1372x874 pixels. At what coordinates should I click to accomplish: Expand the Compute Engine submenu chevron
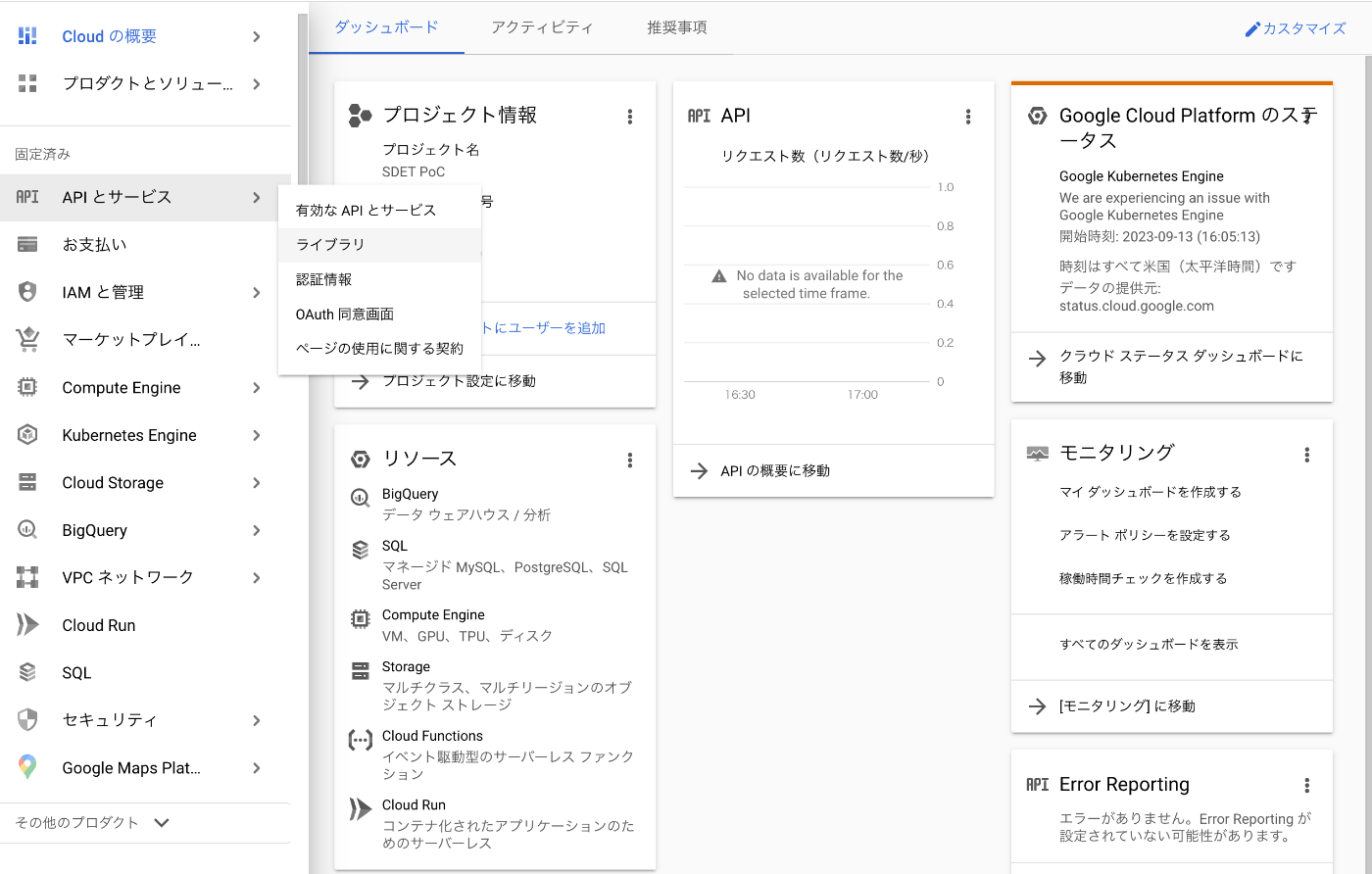point(257,388)
